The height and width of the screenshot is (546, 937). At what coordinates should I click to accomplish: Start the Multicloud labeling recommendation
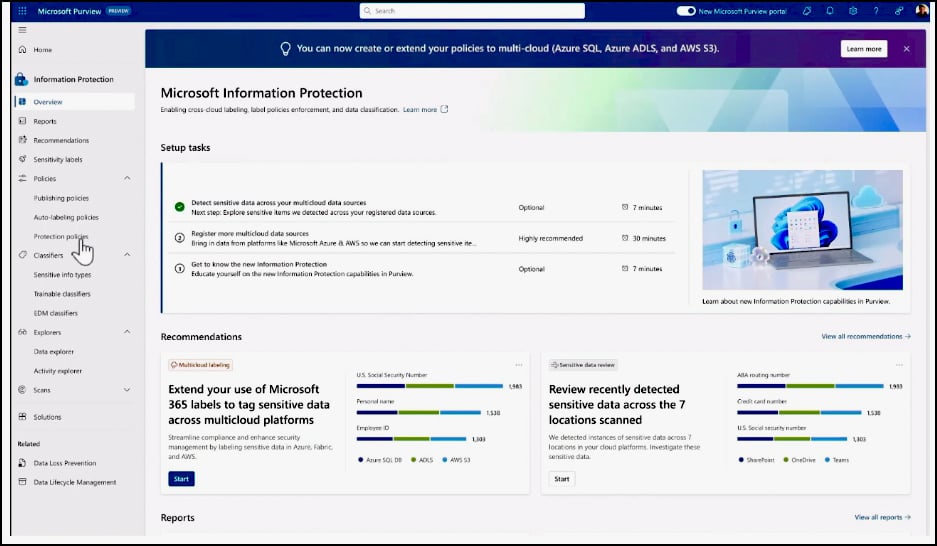[x=181, y=478]
